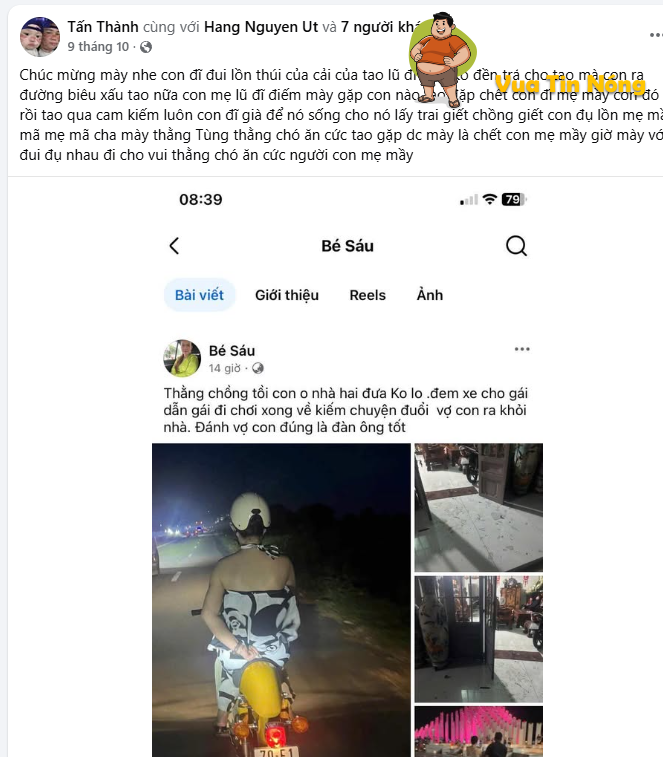Click the Hang Nguyen Ut tagged name
663x757 pixels.
coord(261,27)
